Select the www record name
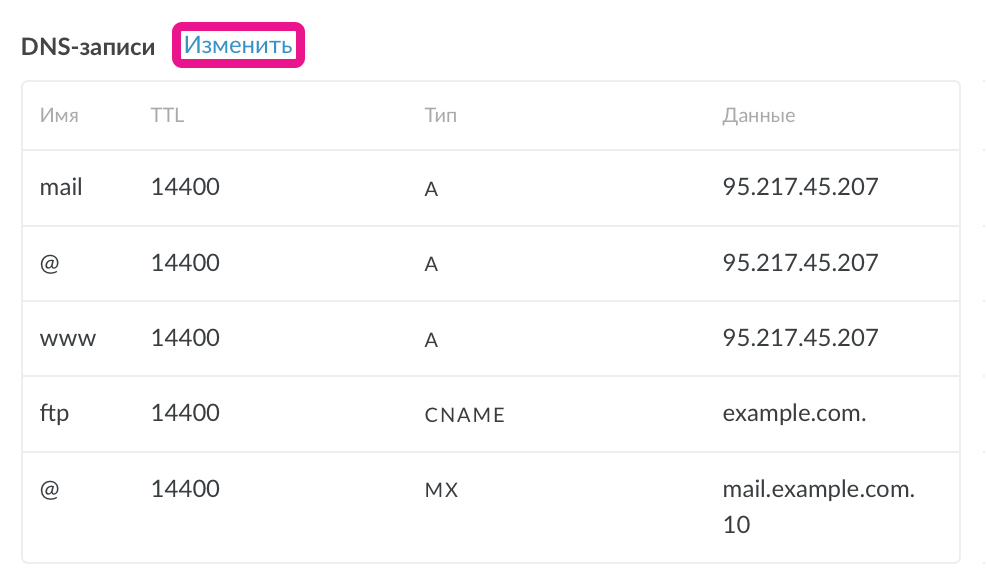Image resolution: width=986 pixels, height=586 pixels. (x=68, y=338)
